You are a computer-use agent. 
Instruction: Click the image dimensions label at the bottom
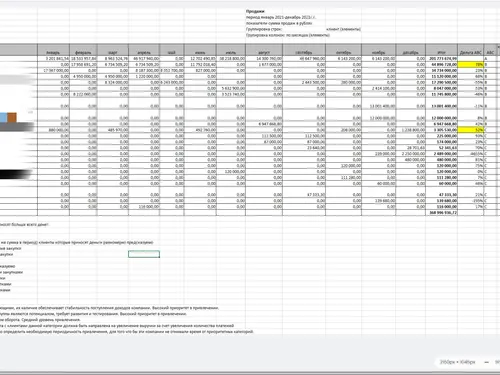[x=457, y=362]
